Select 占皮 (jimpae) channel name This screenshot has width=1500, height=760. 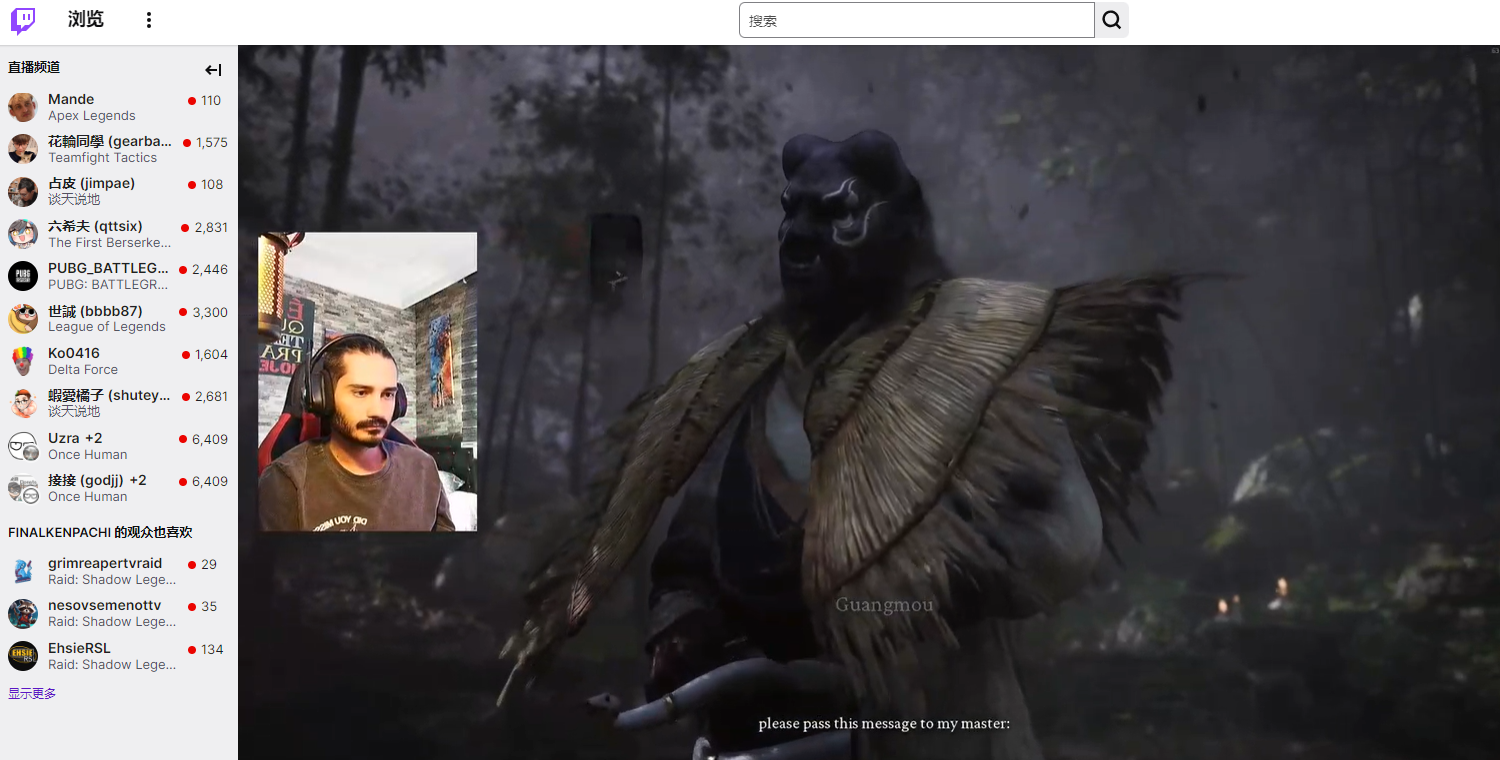click(x=91, y=183)
